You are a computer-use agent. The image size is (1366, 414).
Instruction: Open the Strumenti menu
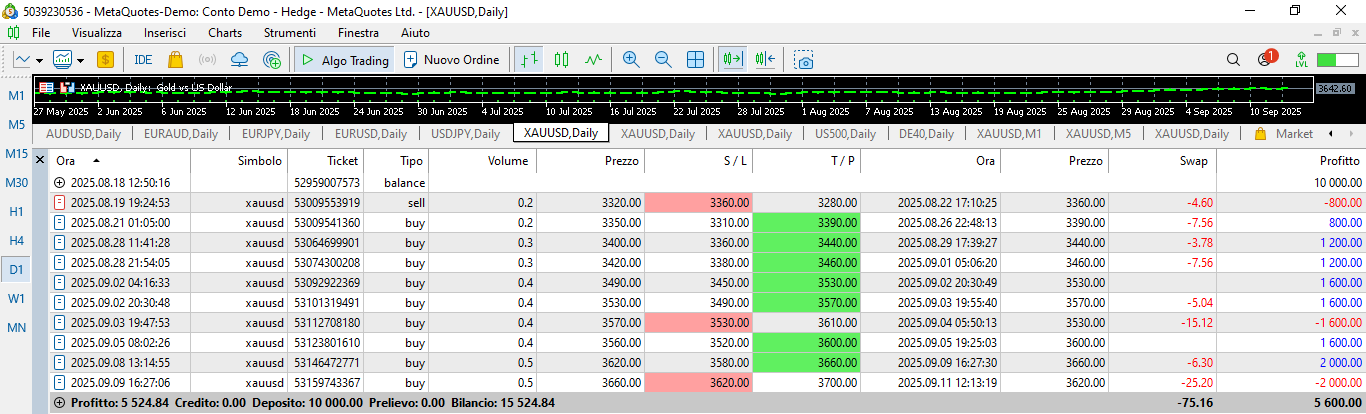pyautogui.click(x=290, y=33)
